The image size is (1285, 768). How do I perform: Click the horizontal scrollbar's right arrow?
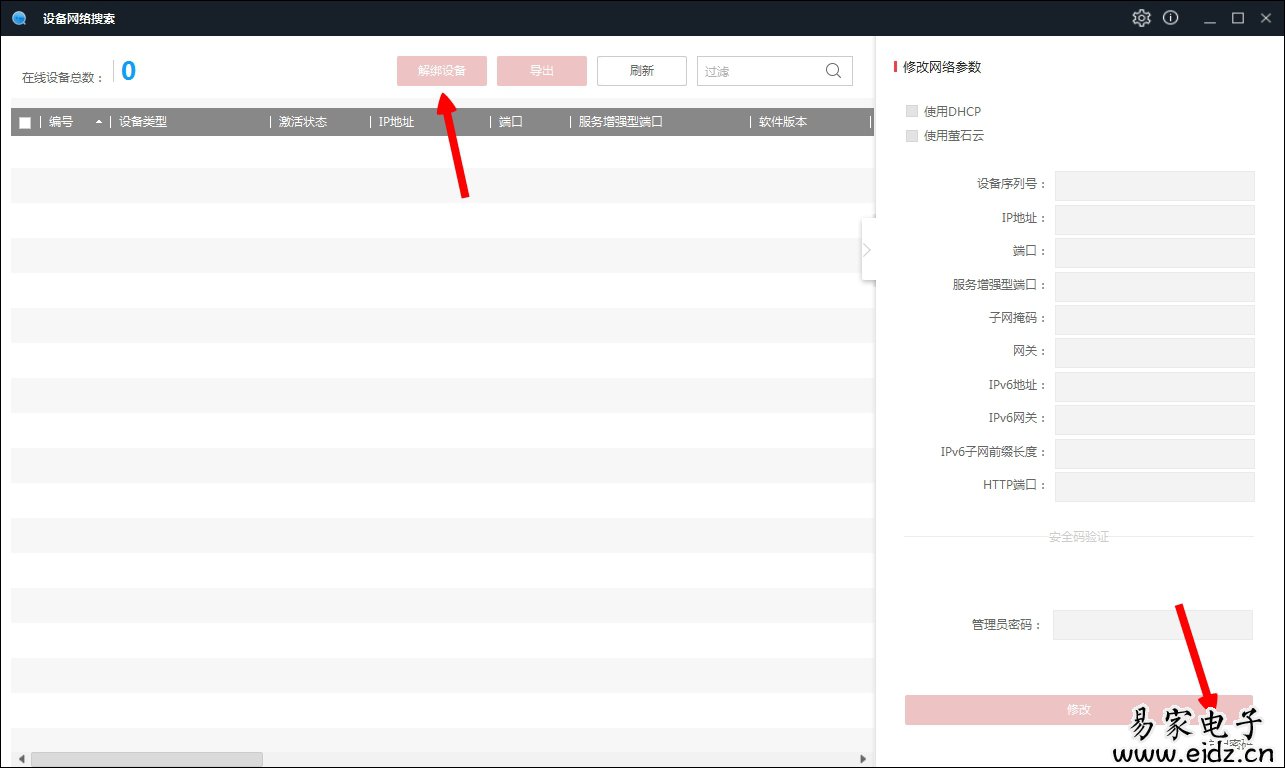point(865,759)
